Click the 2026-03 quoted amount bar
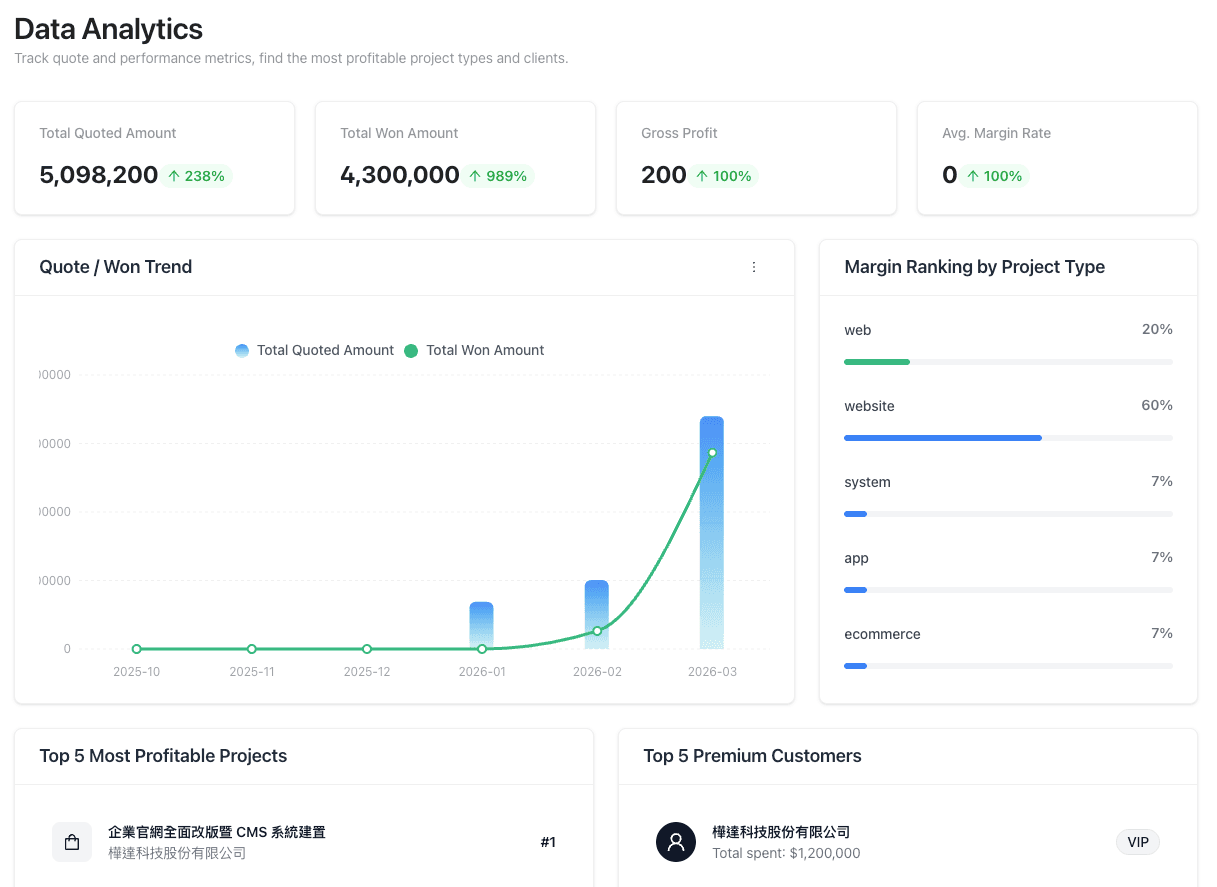The width and height of the screenshot is (1217, 887). [711, 533]
